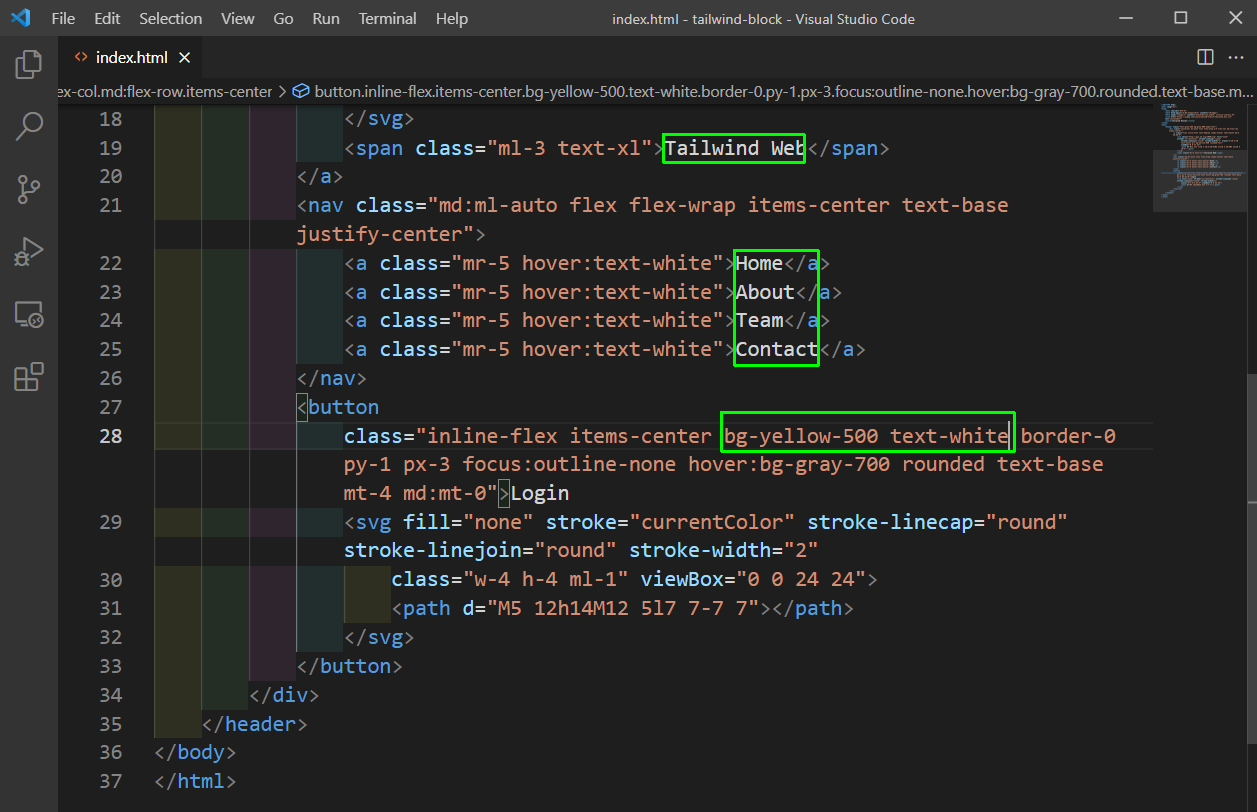
Task: Click the closing </html> tag on line 37
Action: pyautogui.click(x=195, y=782)
